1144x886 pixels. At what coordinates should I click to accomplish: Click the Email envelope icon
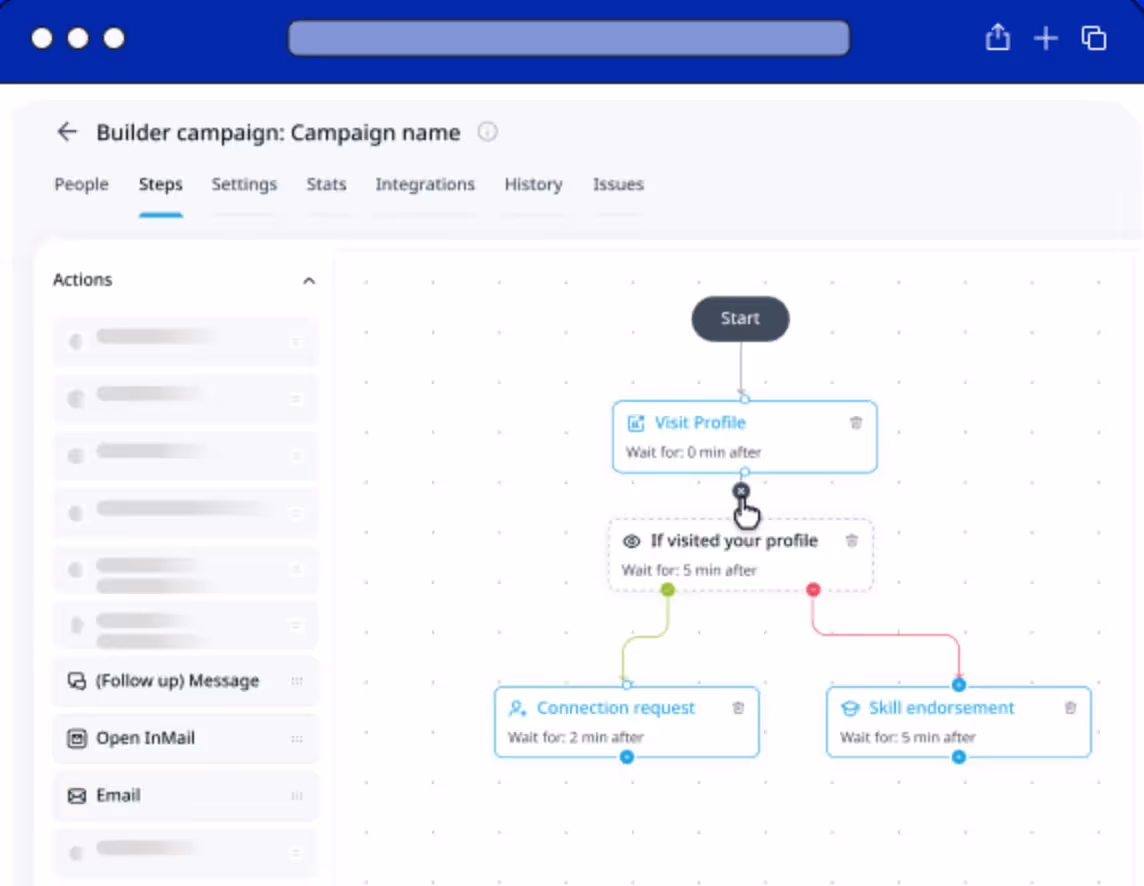pos(77,795)
